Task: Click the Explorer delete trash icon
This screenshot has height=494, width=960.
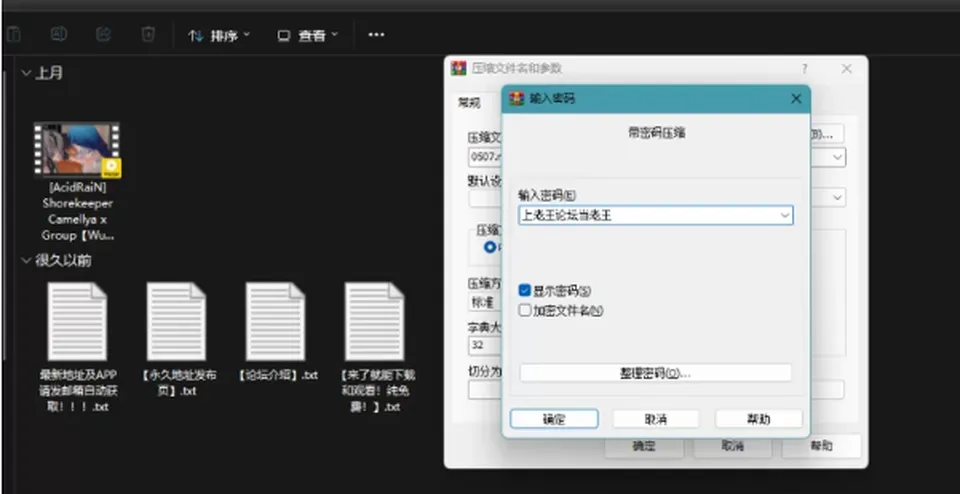Action: (148, 34)
